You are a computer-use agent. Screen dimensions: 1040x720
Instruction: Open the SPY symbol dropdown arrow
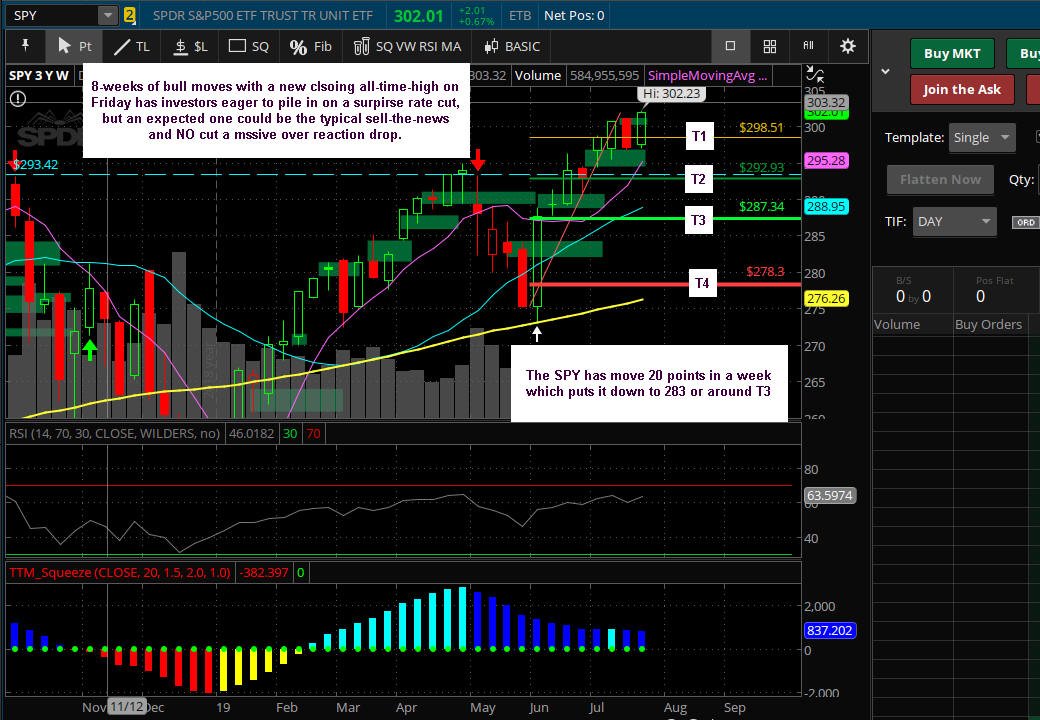tap(107, 15)
